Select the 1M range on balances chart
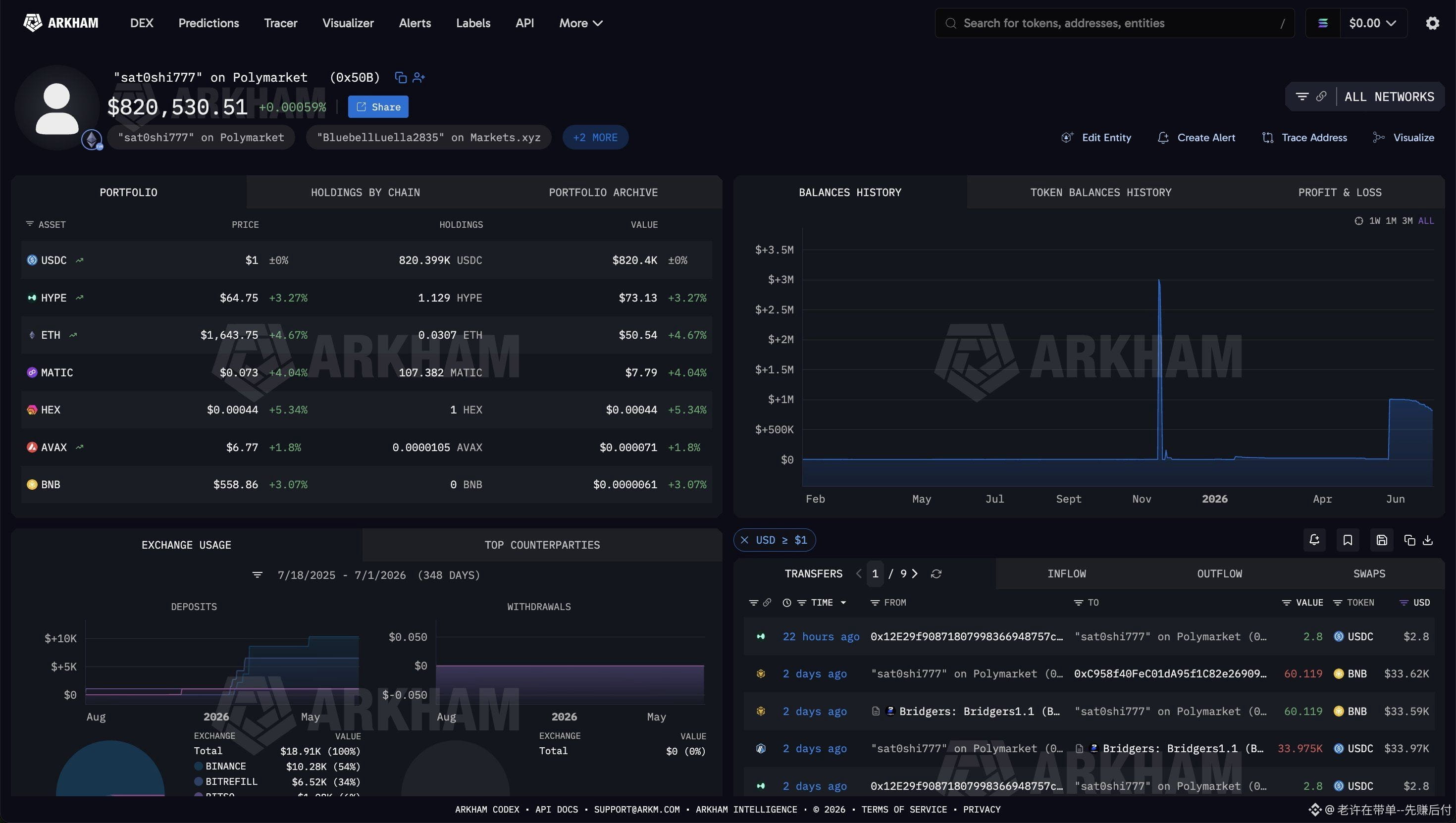Screen dimensions: 1456x823 pyautogui.click(x=1391, y=220)
